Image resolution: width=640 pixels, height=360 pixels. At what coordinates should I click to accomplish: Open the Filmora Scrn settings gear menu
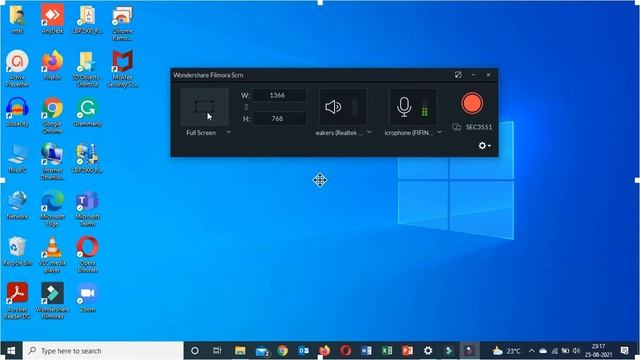pos(484,146)
